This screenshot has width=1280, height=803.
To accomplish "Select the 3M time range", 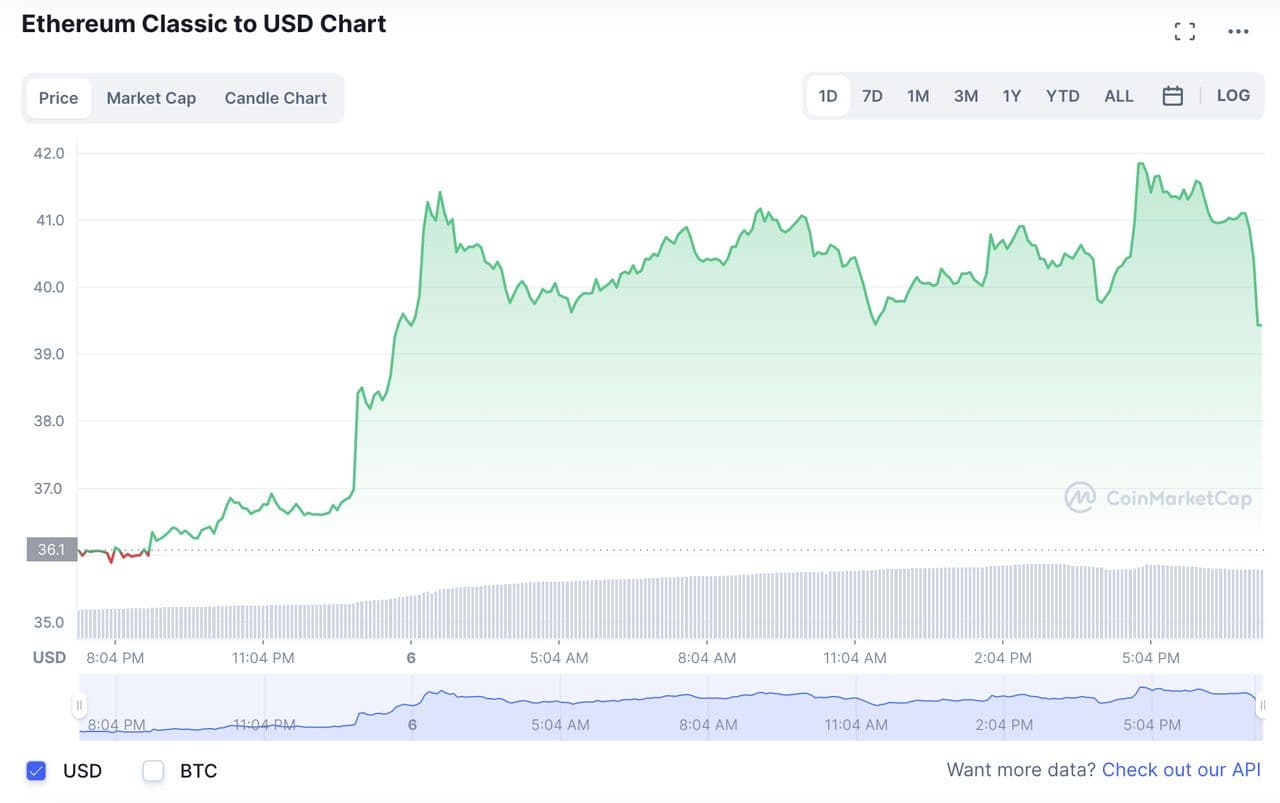I will coord(965,96).
